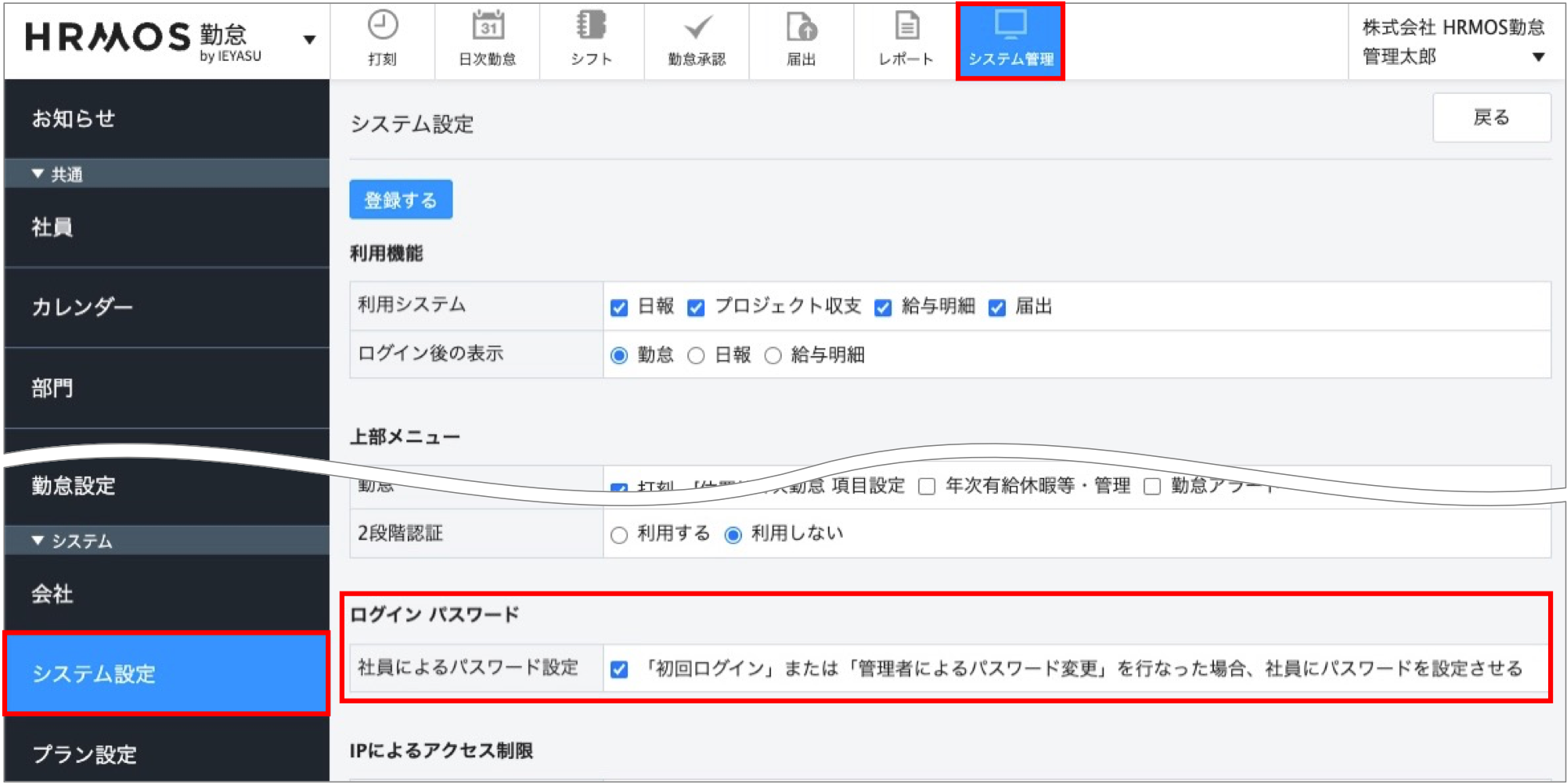The image size is (1567, 784).
Task: Open 社員 in the sidebar menu
Action: coord(51,228)
